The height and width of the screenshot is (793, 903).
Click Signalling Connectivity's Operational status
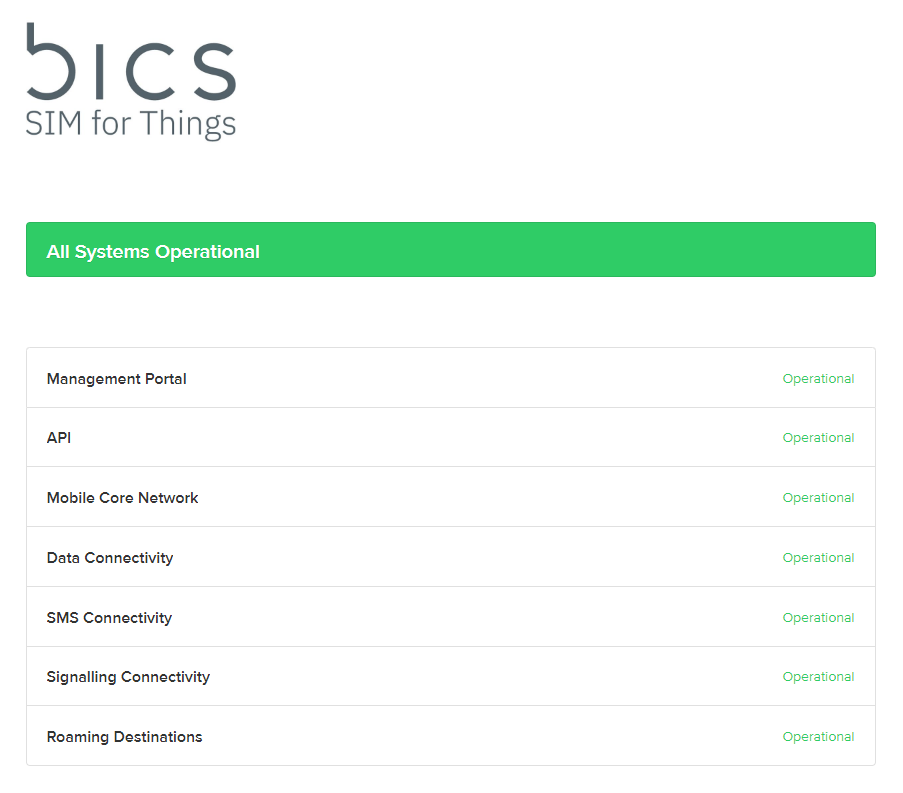818,677
